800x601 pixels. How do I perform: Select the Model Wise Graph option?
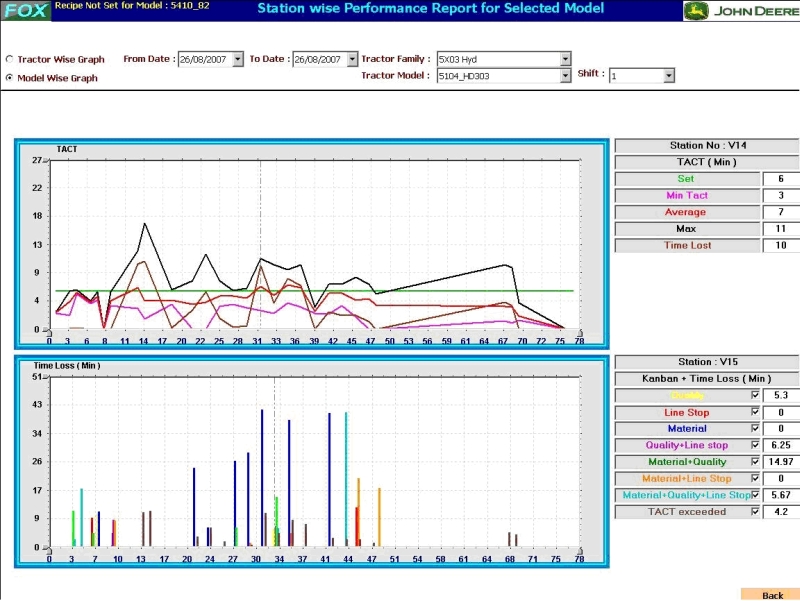point(11,78)
